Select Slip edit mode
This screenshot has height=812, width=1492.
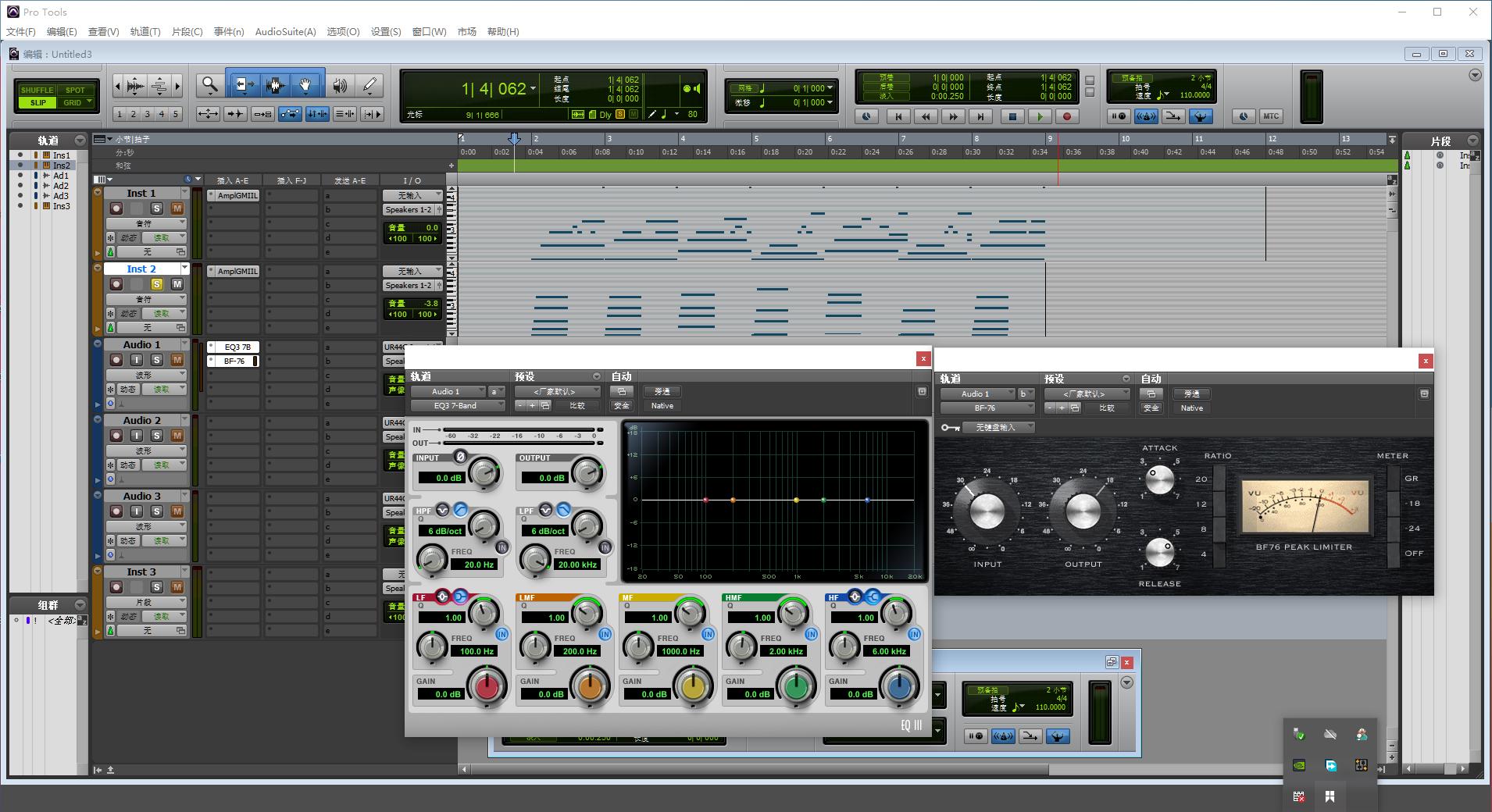pyautogui.click(x=37, y=102)
